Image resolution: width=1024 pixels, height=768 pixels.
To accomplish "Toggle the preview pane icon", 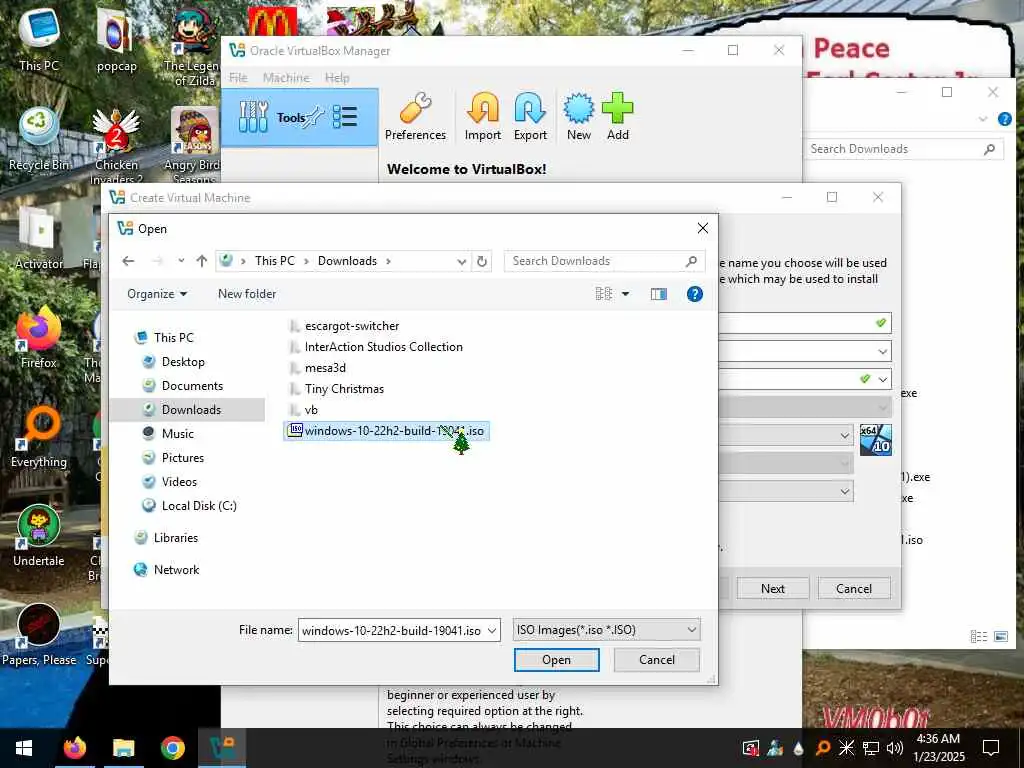I will [659, 294].
